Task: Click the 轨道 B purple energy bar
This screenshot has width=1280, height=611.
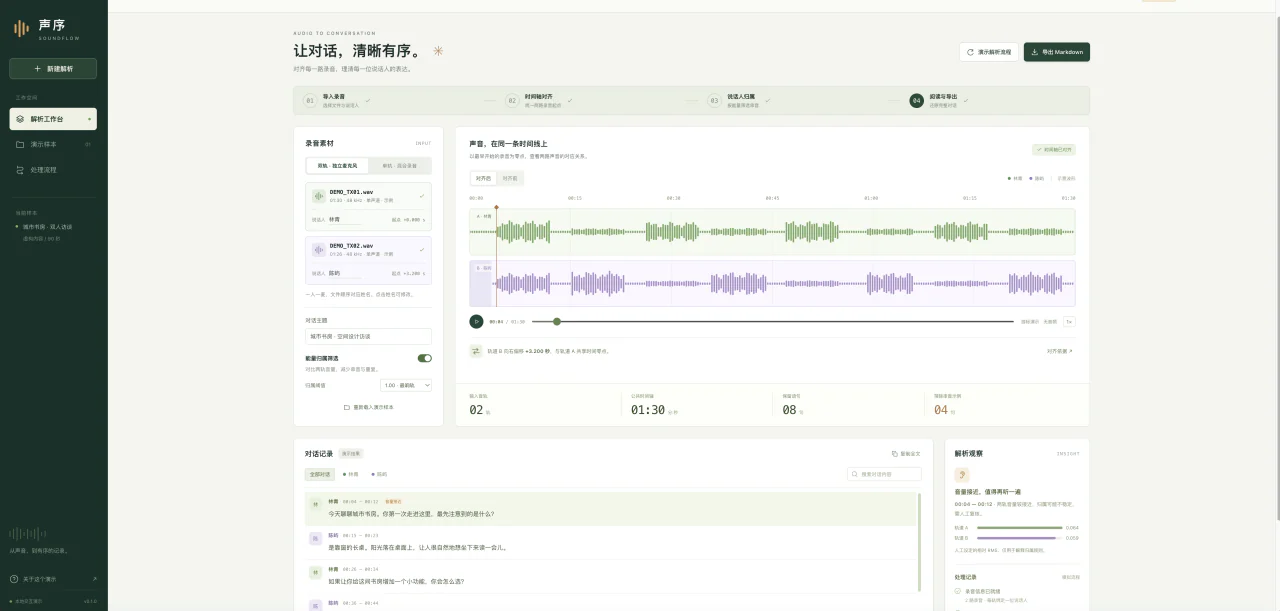Action: coord(1017,538)
